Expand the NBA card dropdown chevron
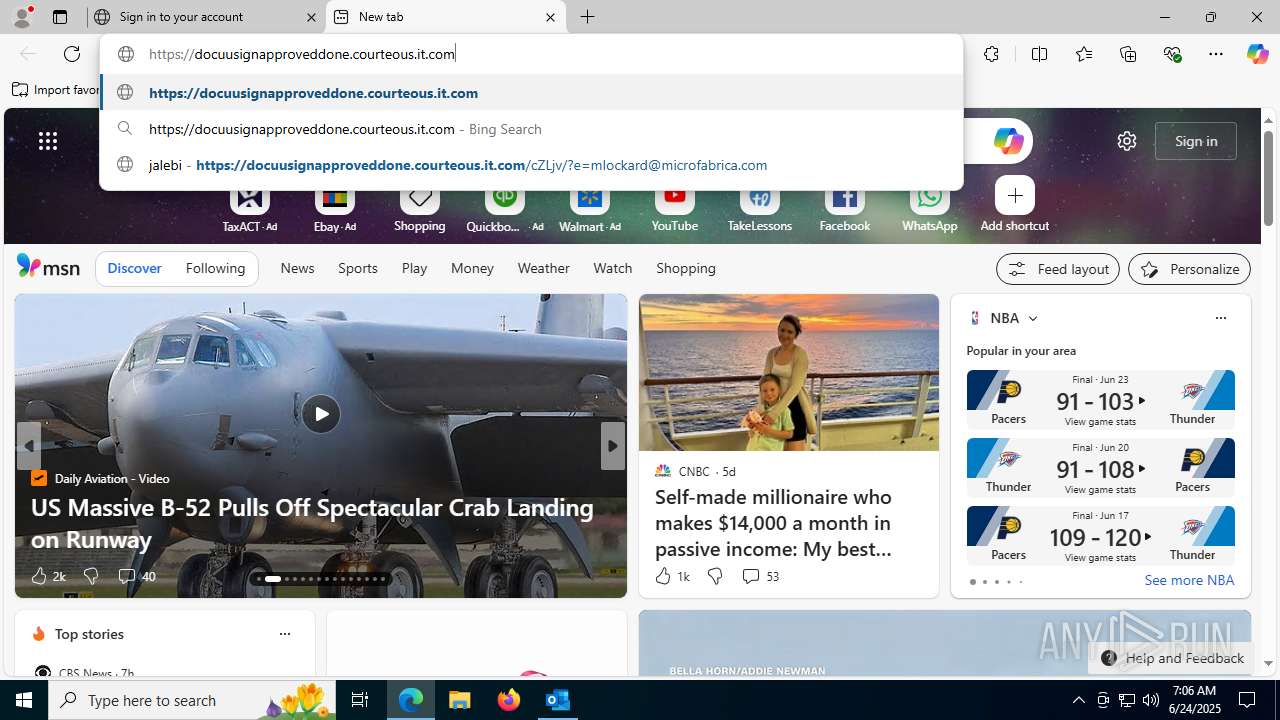 tap(1033, 319)
